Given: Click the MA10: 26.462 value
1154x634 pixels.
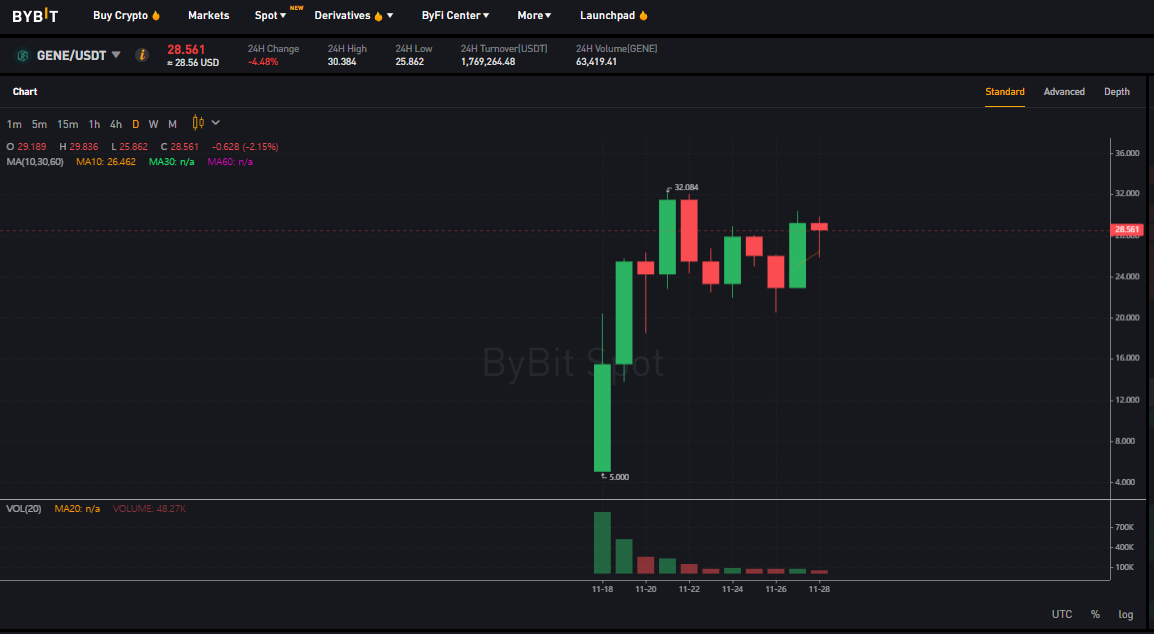Looking at the screenshot, I should click(106, 161).
